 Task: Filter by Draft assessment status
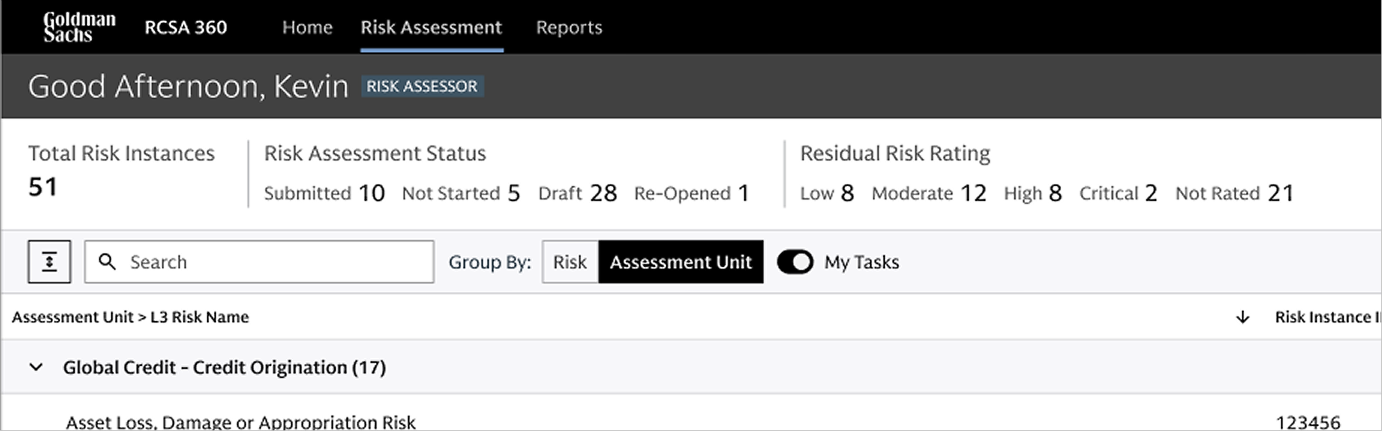pos(577,193)
